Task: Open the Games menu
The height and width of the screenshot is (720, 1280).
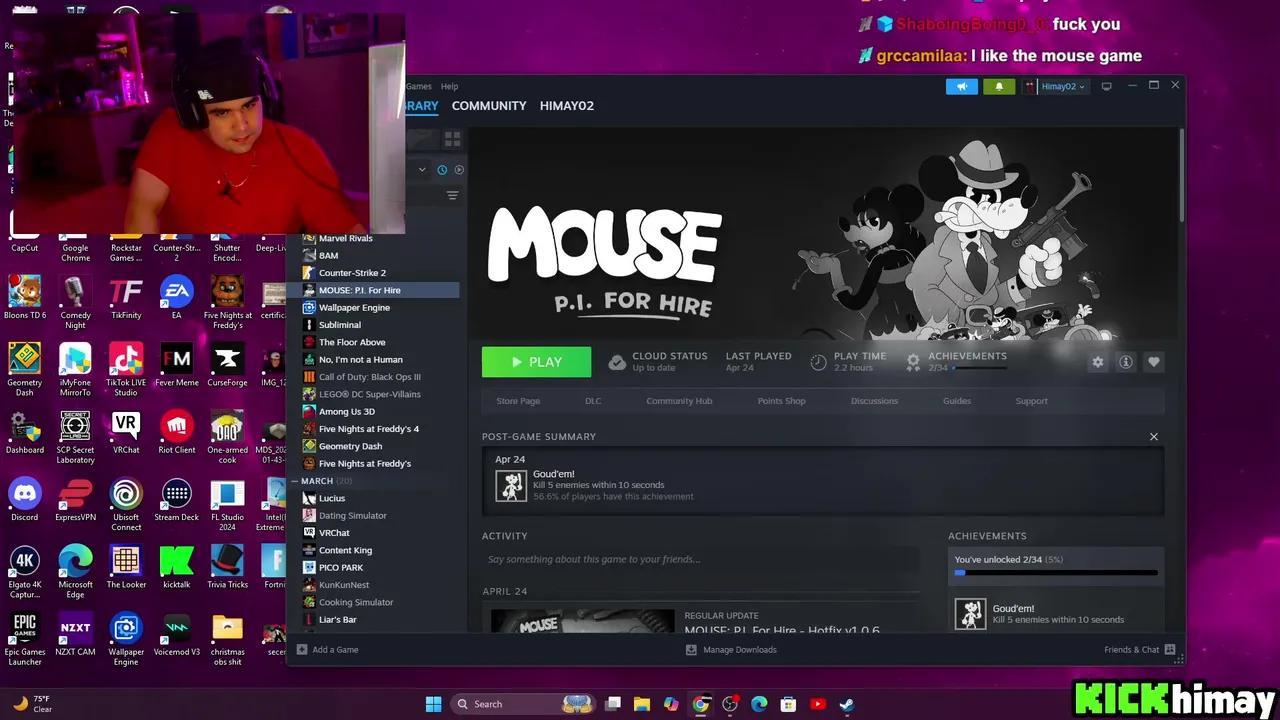Action: (419, 86)
